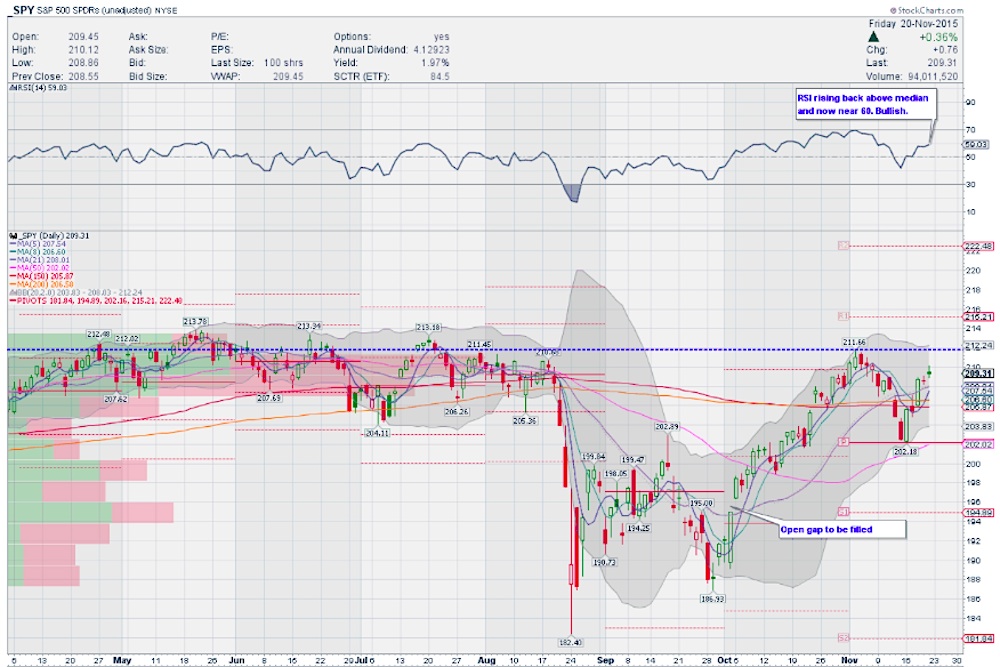Click the +0.36% percent change
The image size is (1000, 667).
pos(938,37)
